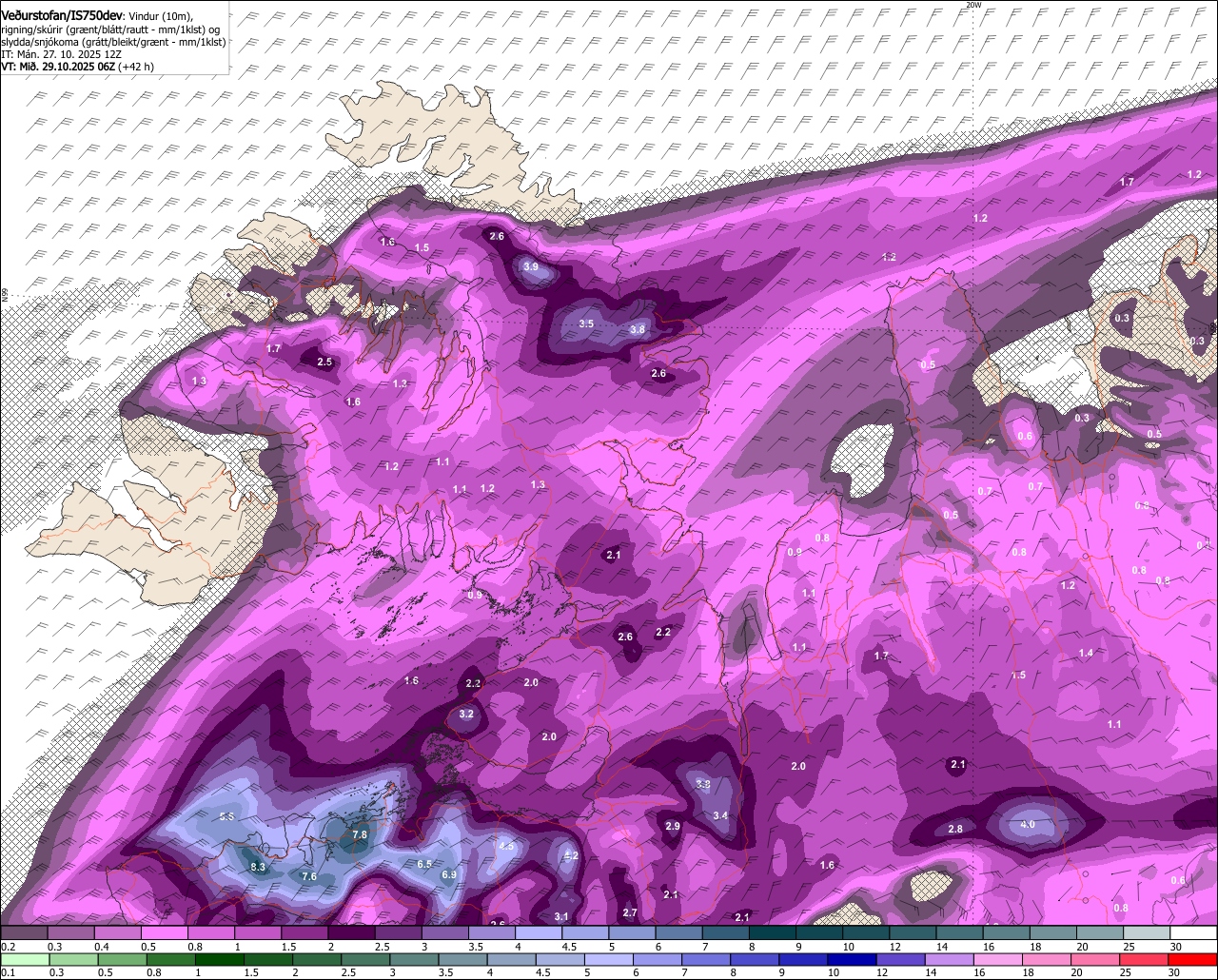Click the 3.4 precipitation value on the map
The width and height of the screenshot is (1218, 980).
721,815
